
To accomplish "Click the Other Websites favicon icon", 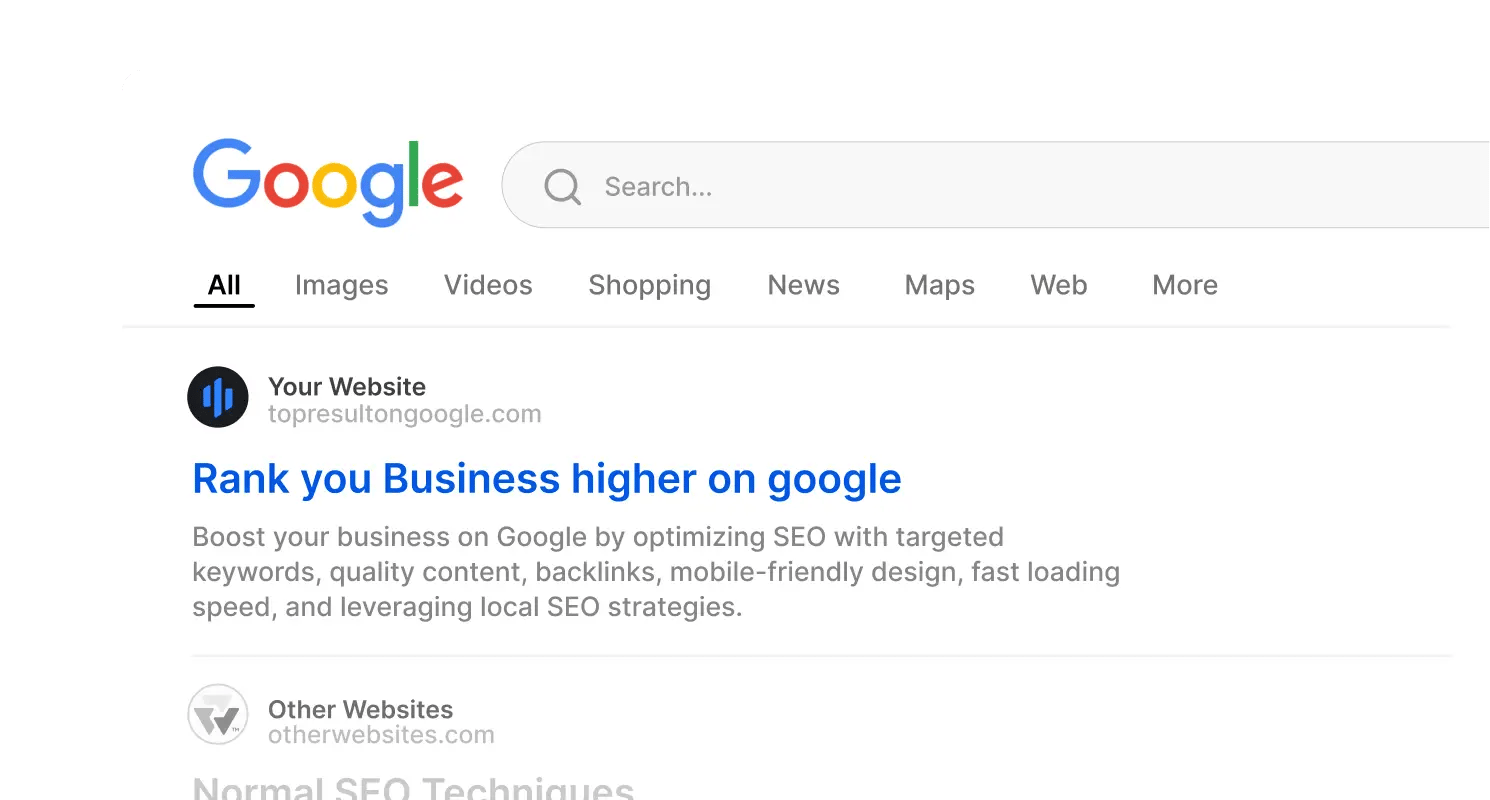I will click(x=218, y=714).
